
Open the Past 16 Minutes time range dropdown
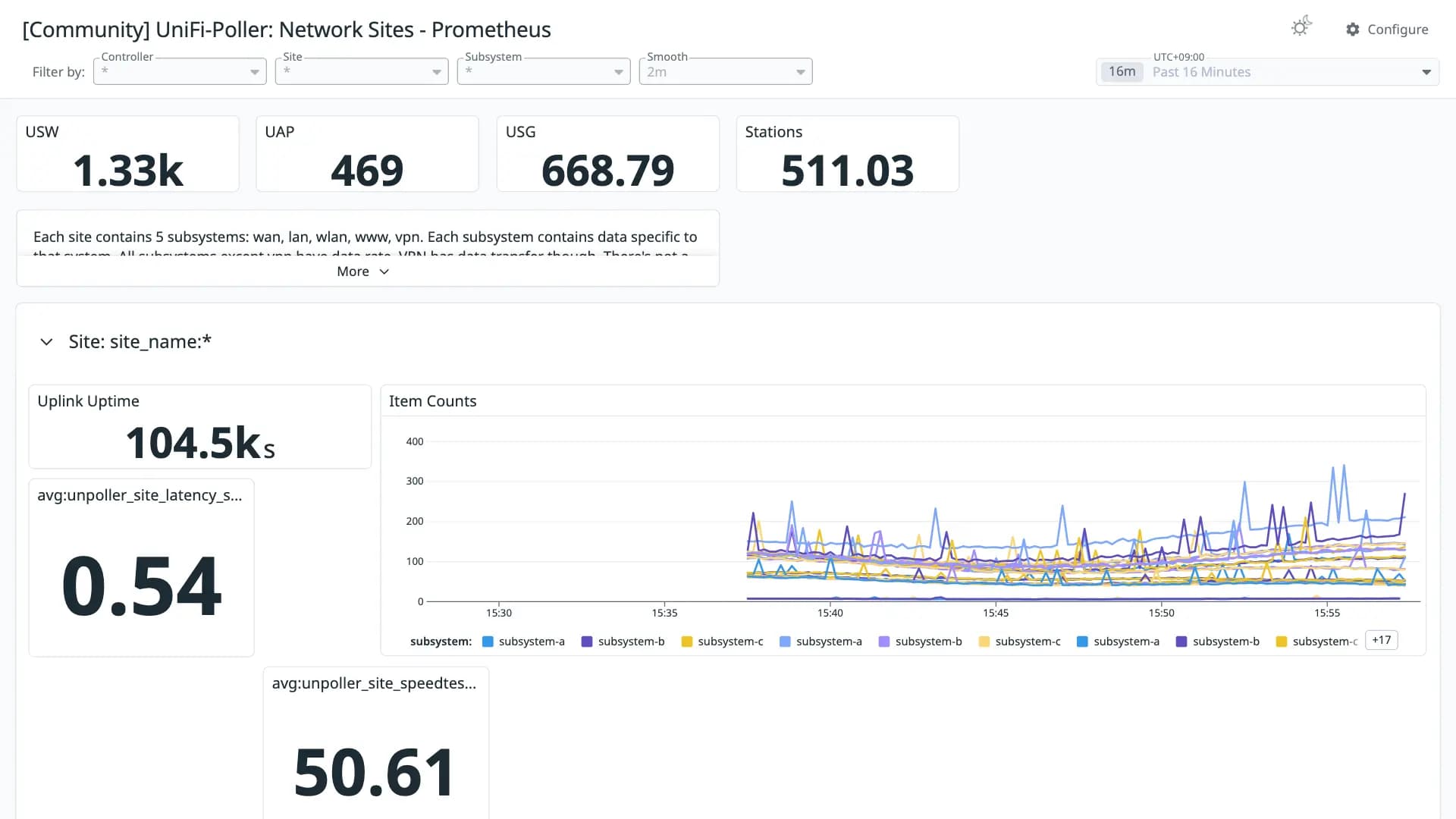[x=1267, y=72]
